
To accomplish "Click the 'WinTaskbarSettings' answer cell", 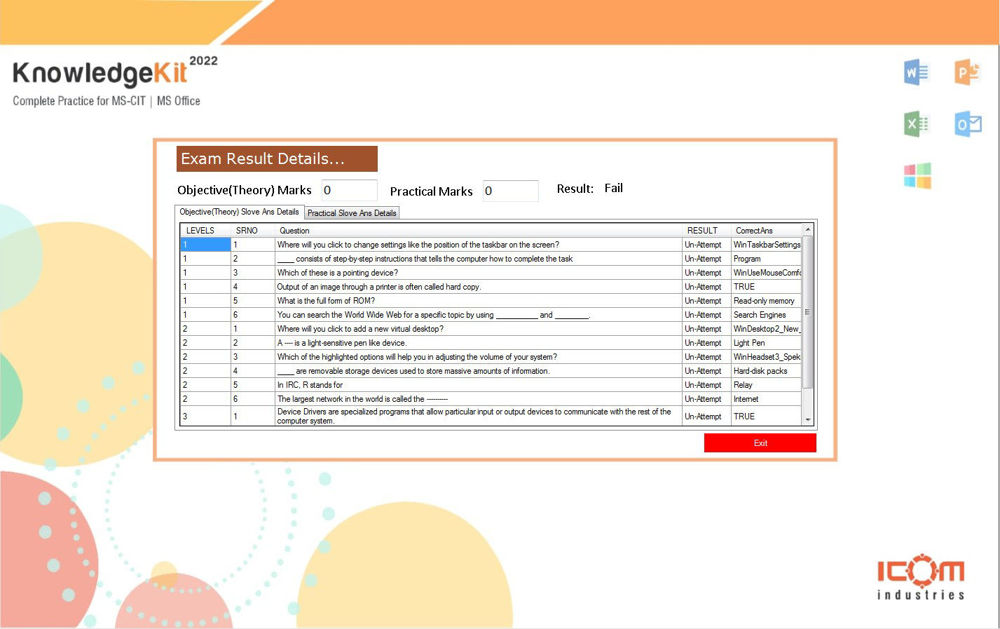I will pyautogui.click(x=766, y=244).
